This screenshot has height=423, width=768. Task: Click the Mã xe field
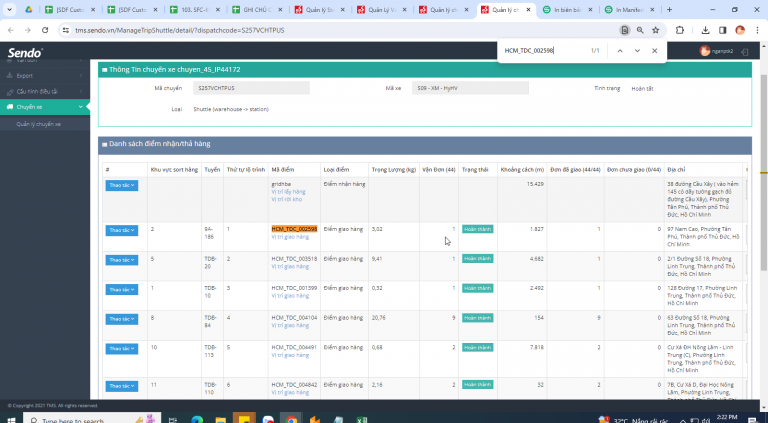click(x=470, y=88)
